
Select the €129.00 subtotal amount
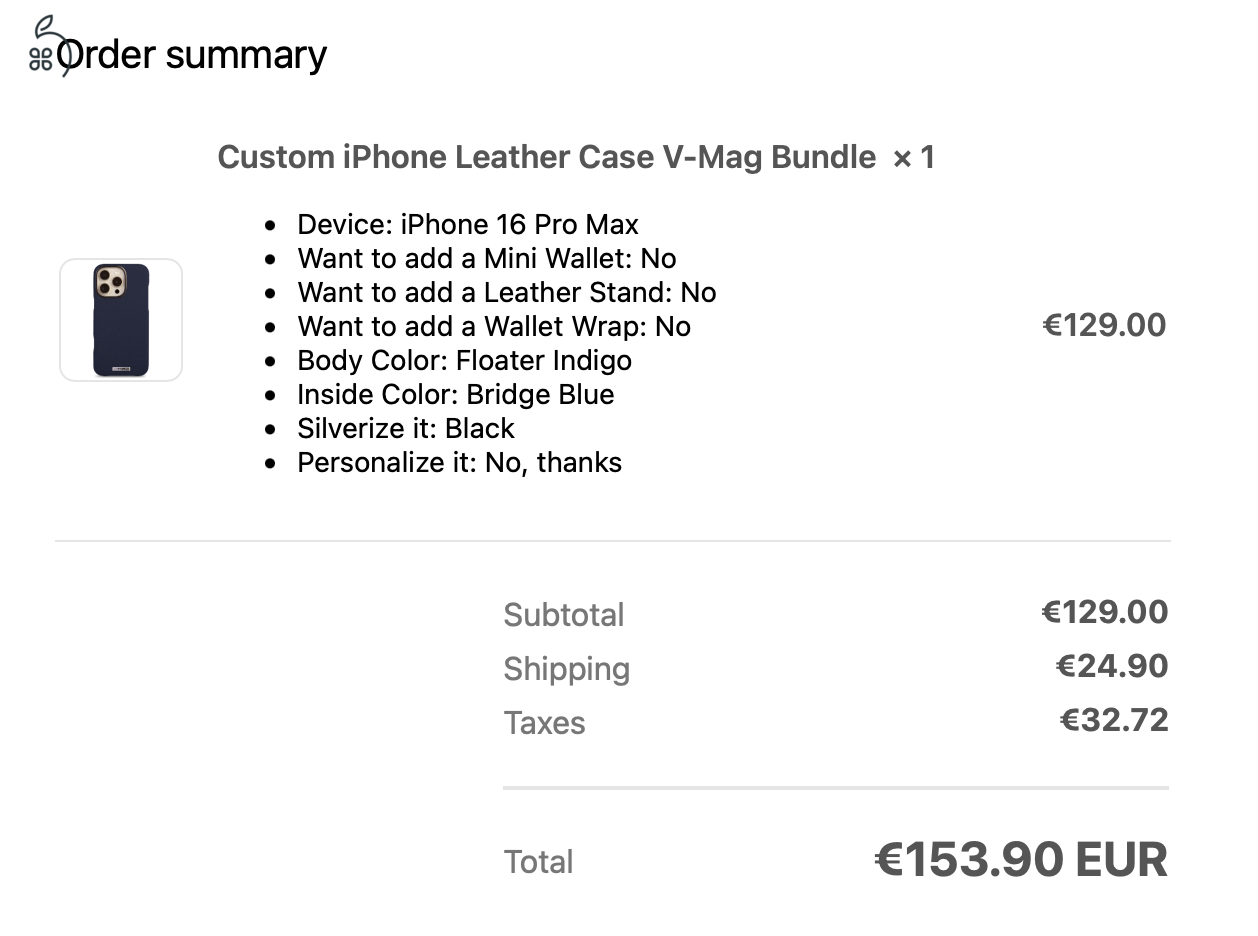pos(1104,612)
